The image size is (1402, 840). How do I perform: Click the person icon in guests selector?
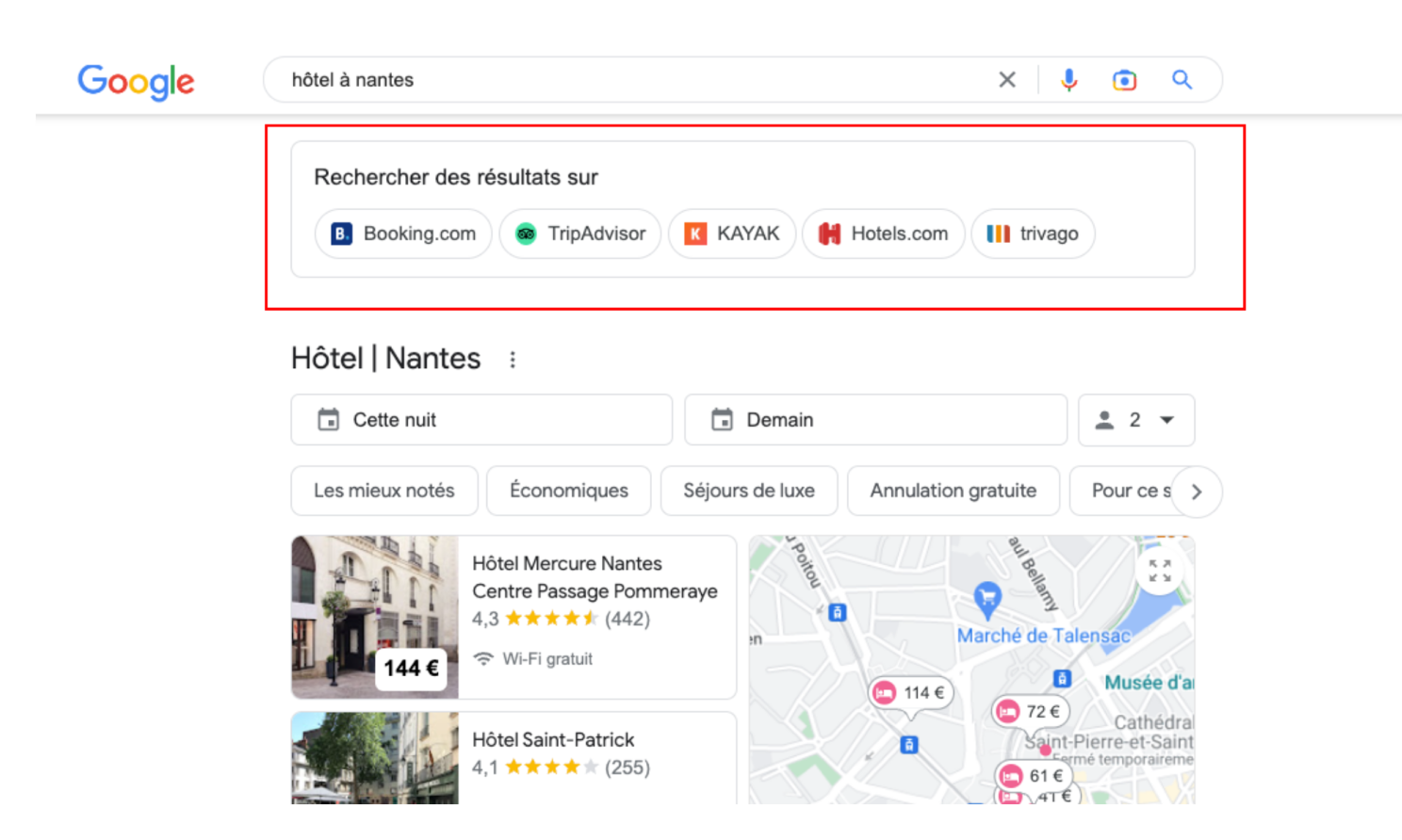1104,420
